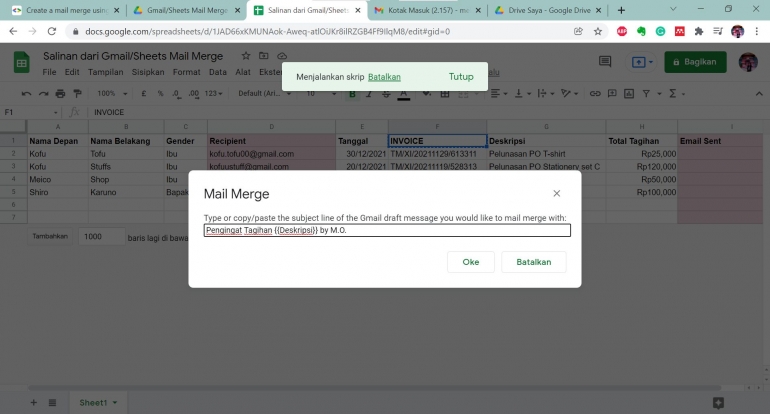Collapse the toolbar with up chevron

(x=759, y=93)
